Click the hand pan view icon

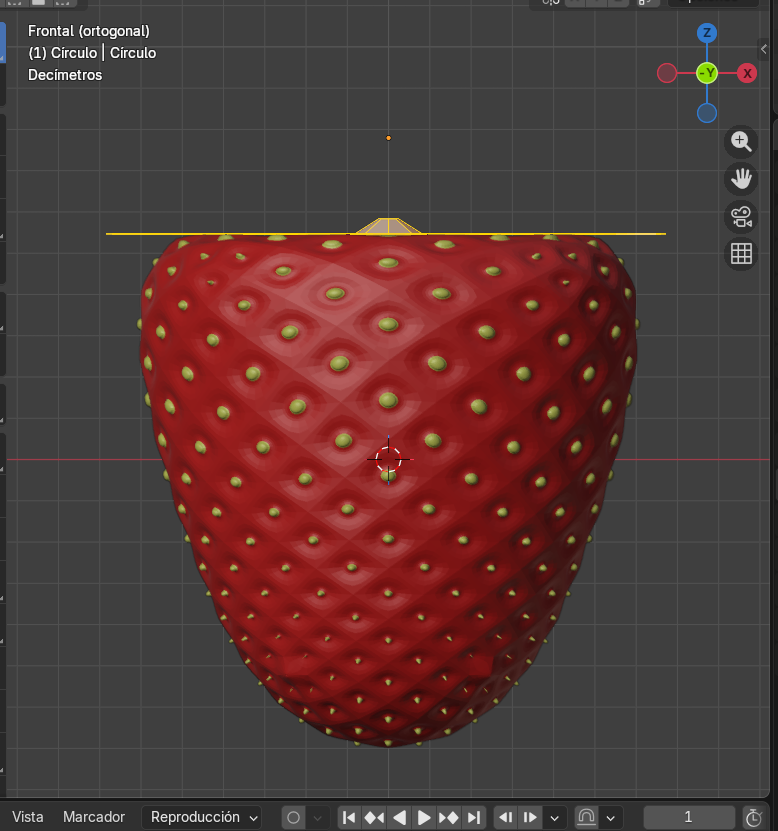[x=741, y=179]
